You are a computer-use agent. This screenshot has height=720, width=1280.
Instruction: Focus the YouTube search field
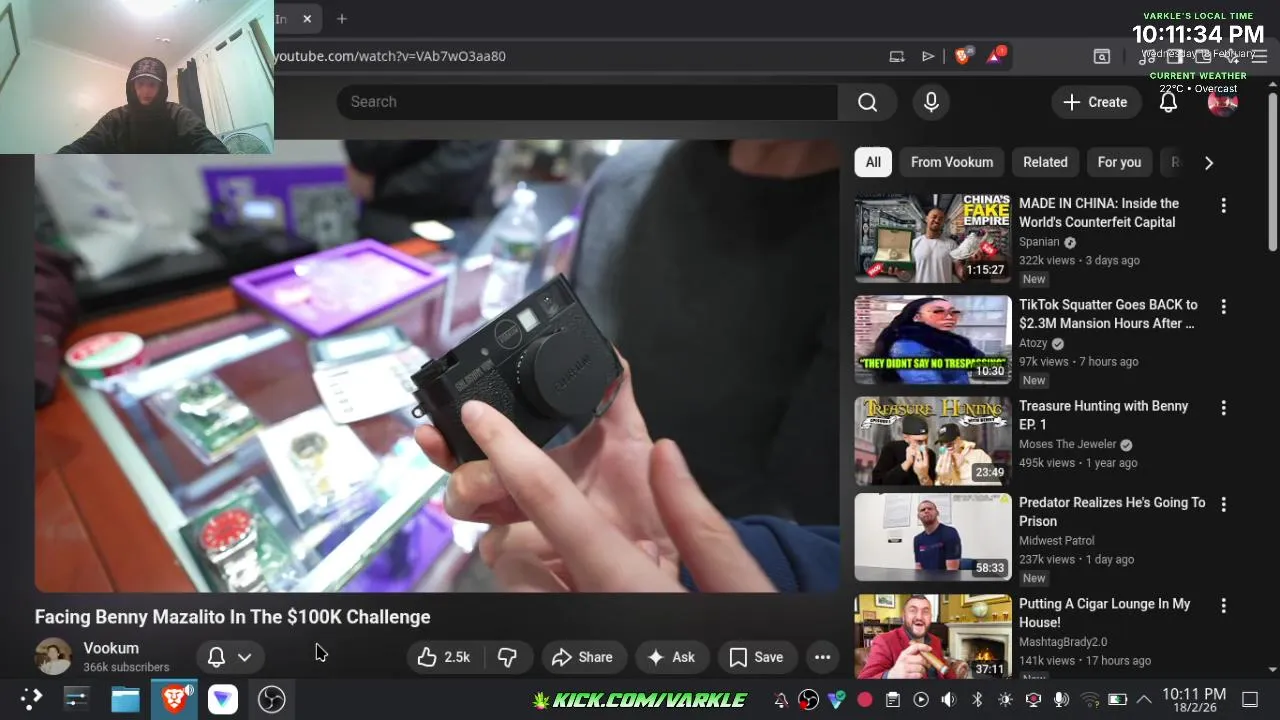pyautogui.click(x=588, y=102)
